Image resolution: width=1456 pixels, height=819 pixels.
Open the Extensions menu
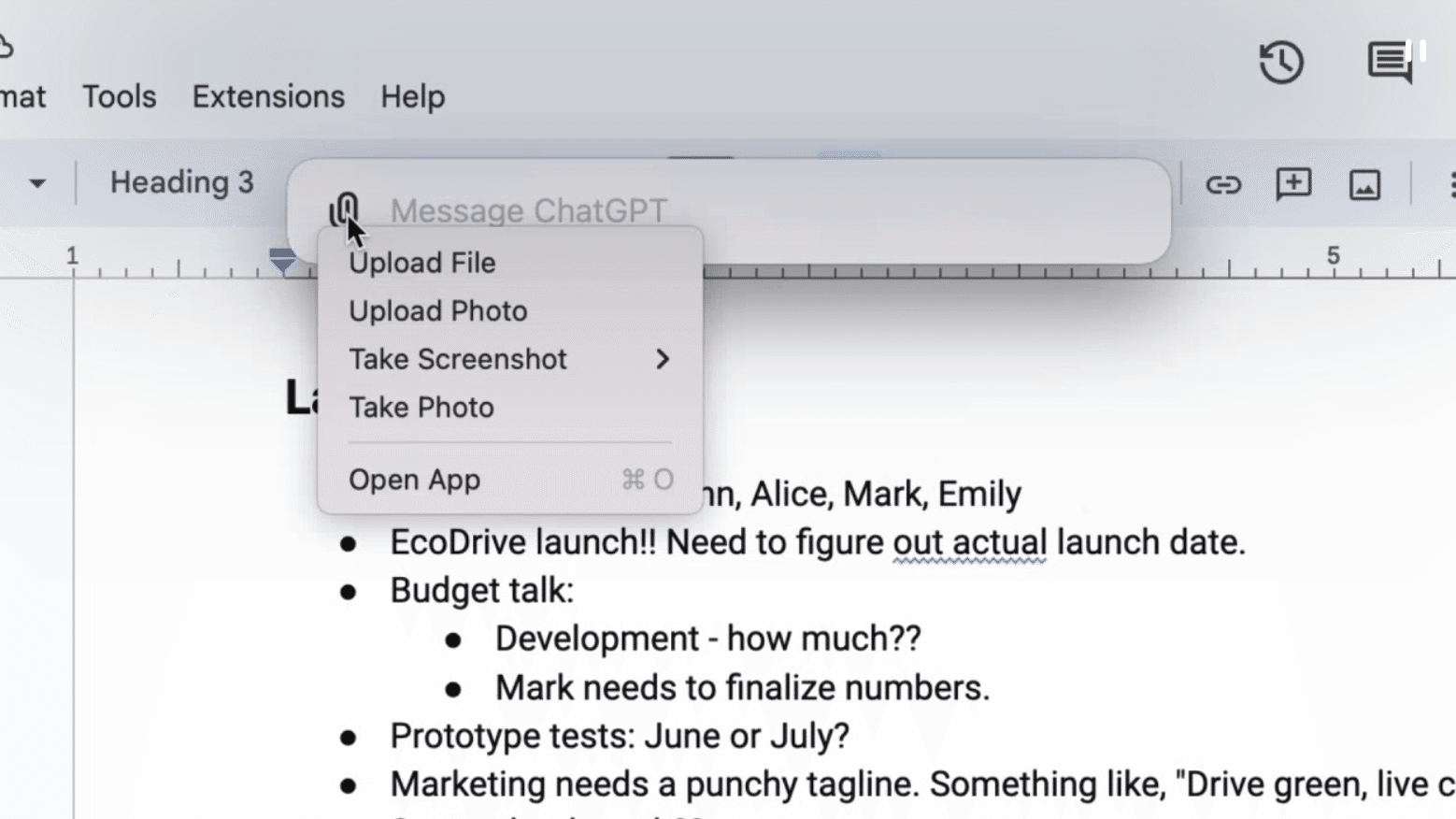coord(268,96)
